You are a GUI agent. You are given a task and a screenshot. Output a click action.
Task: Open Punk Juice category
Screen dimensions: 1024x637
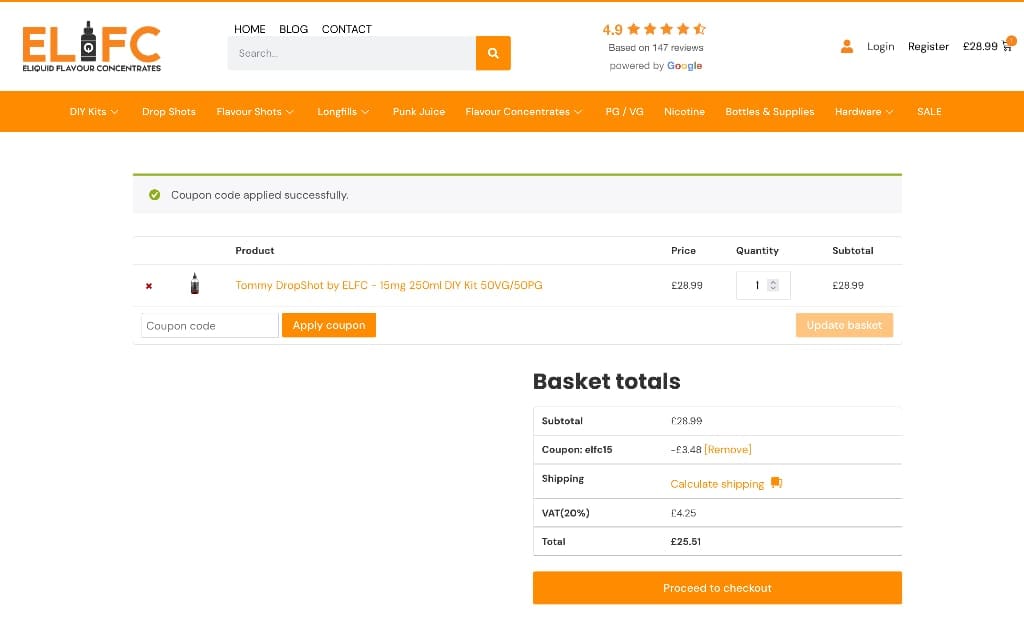point(419,112)
